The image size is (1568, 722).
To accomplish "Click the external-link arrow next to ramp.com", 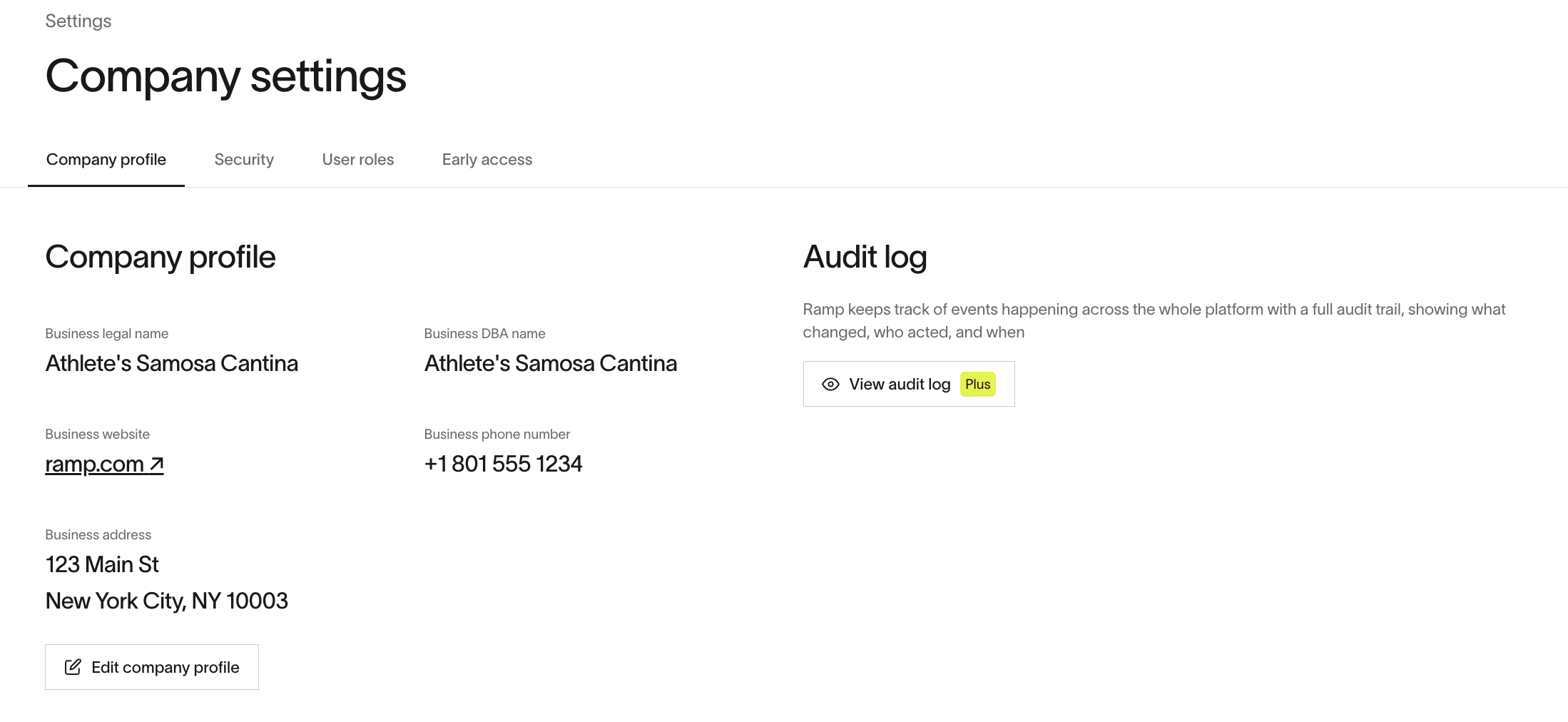I will click(x=157, y=464).
